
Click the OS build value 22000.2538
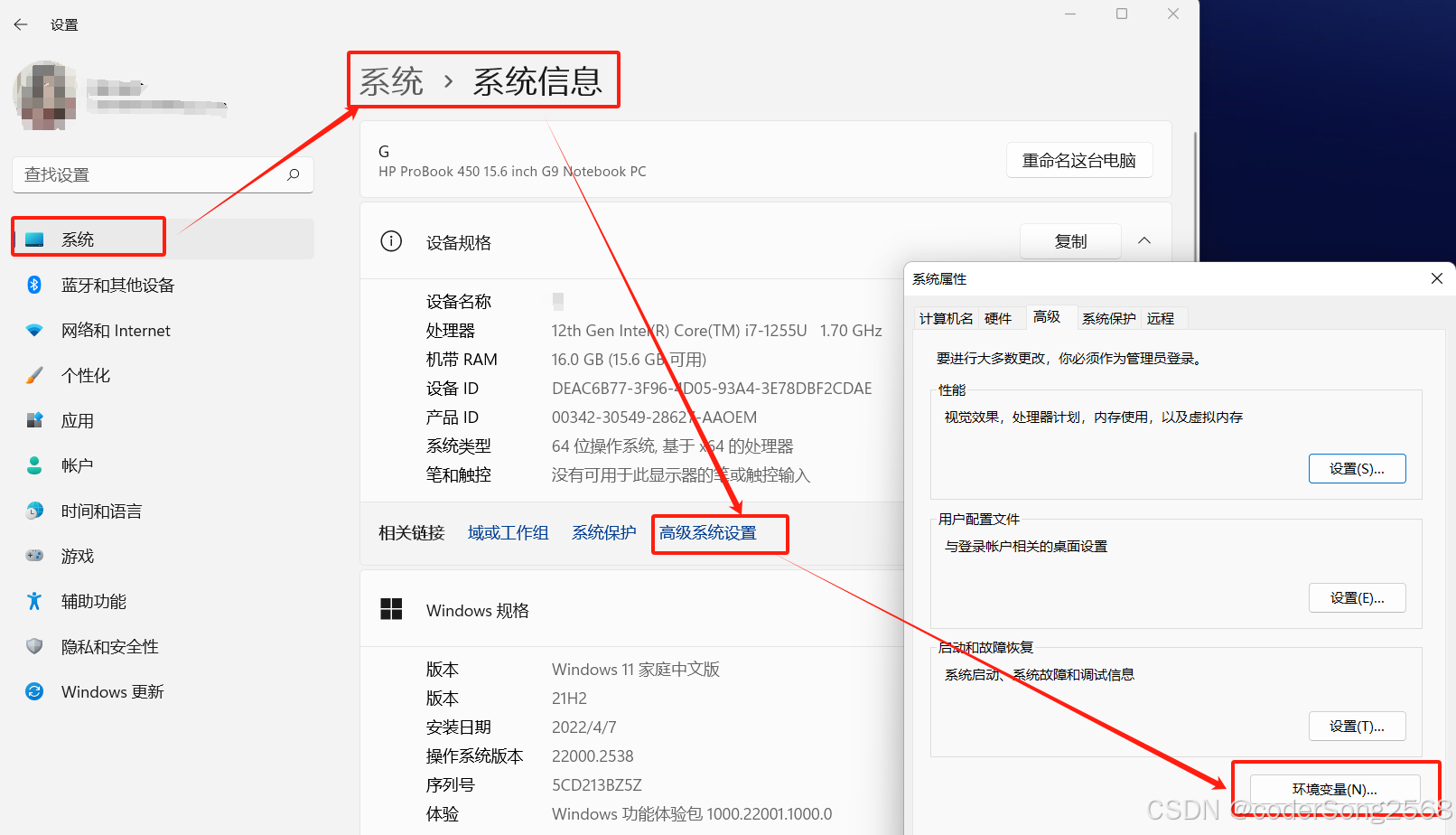point(593,756)
